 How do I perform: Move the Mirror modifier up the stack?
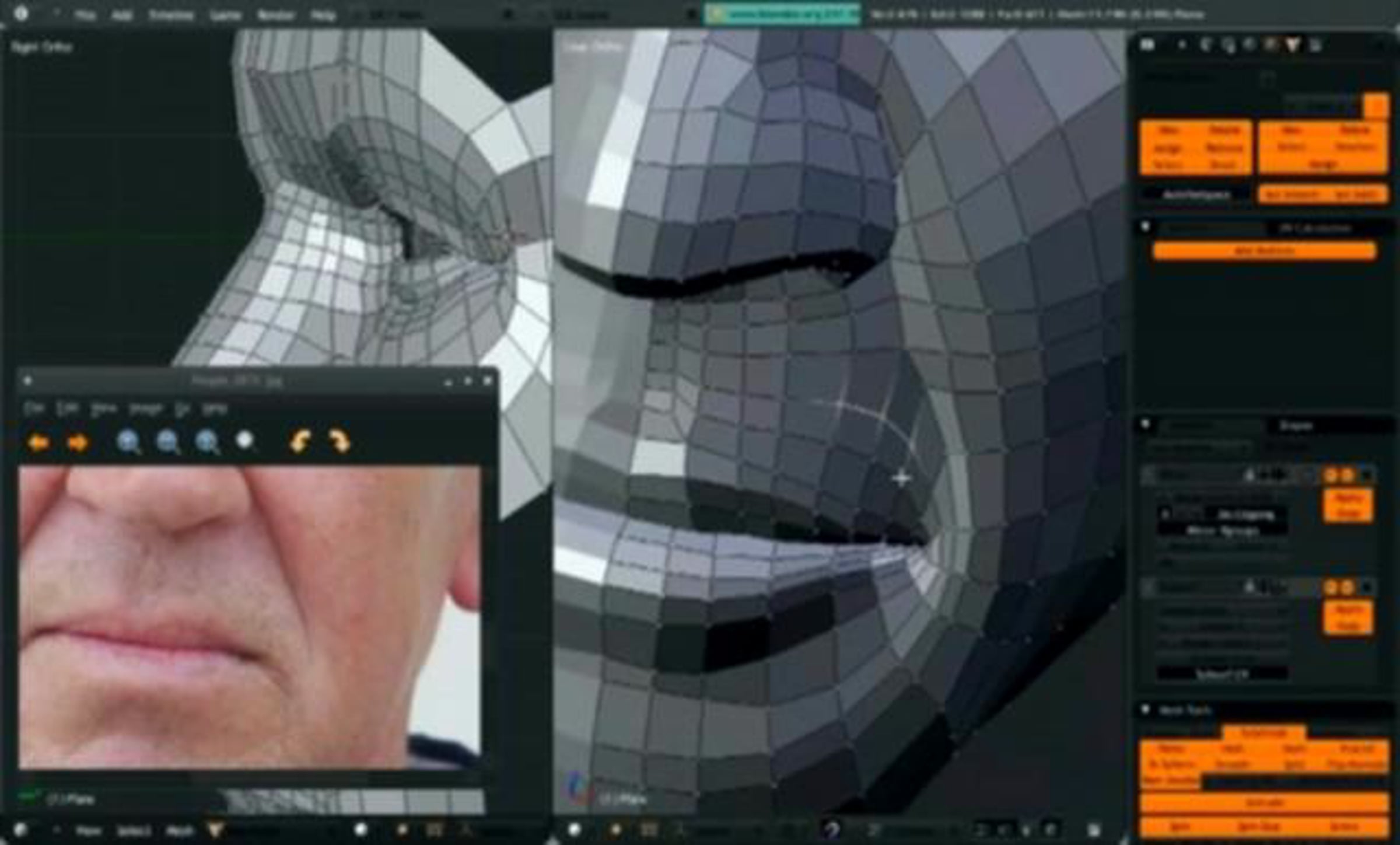[x=1331, y=476]
